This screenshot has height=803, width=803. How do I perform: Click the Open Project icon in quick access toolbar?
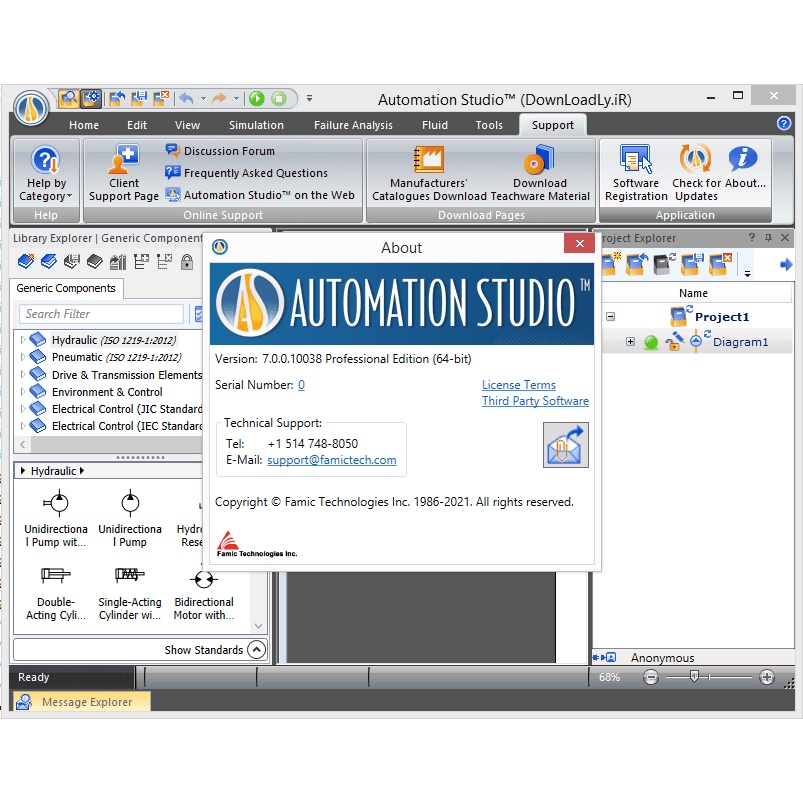[x=117, y=98]
